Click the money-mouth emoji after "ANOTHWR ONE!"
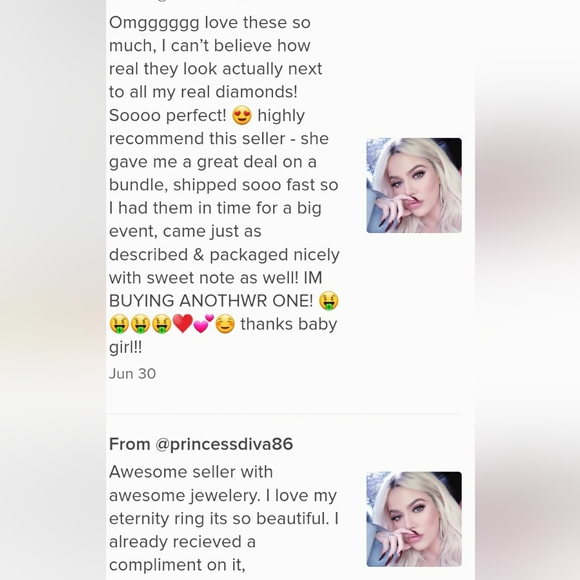Screen dimensions: 580x580 328,300
